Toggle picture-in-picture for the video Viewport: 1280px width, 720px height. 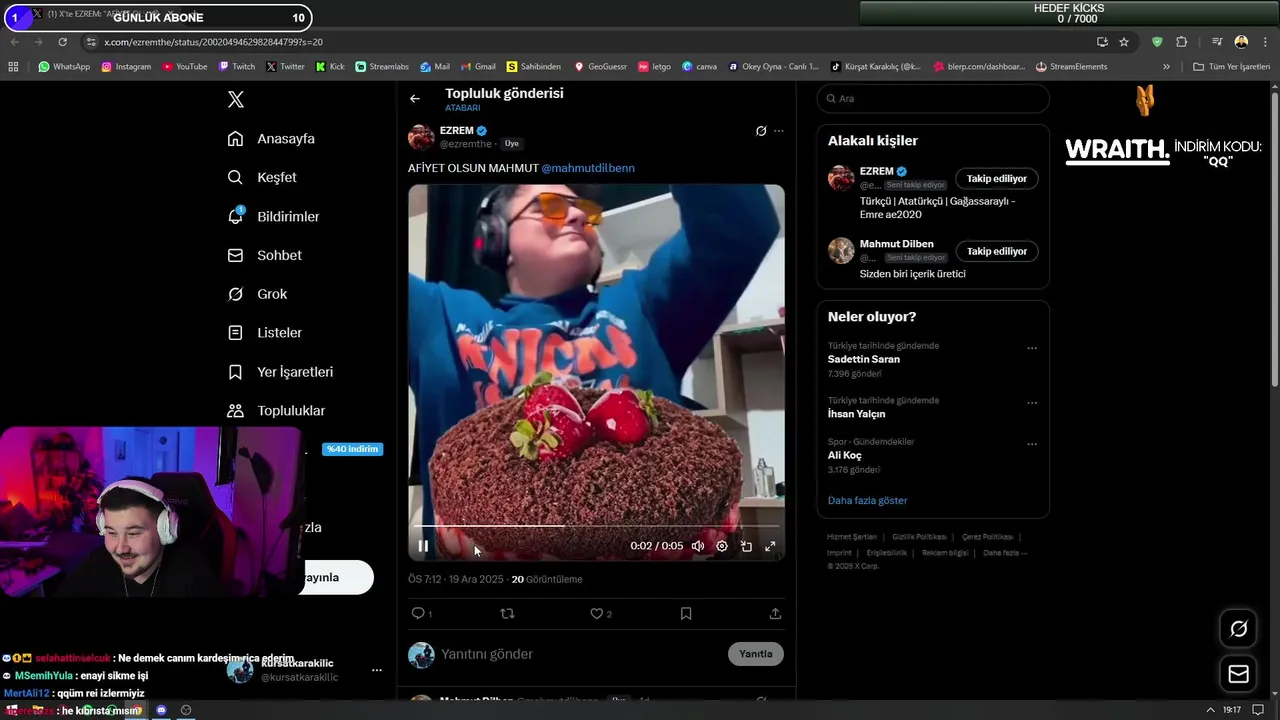pyautogui.click(x=746, y=546)
